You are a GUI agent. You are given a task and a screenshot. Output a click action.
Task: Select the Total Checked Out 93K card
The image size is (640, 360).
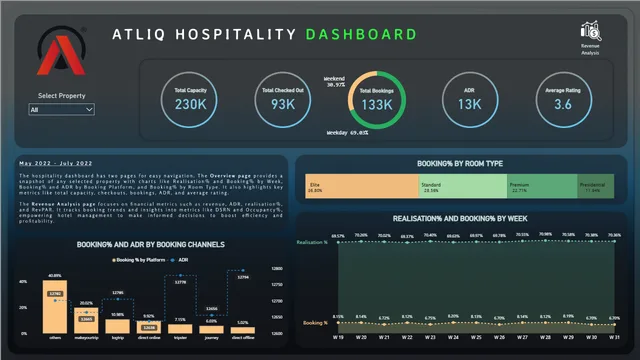click(282, 100)
